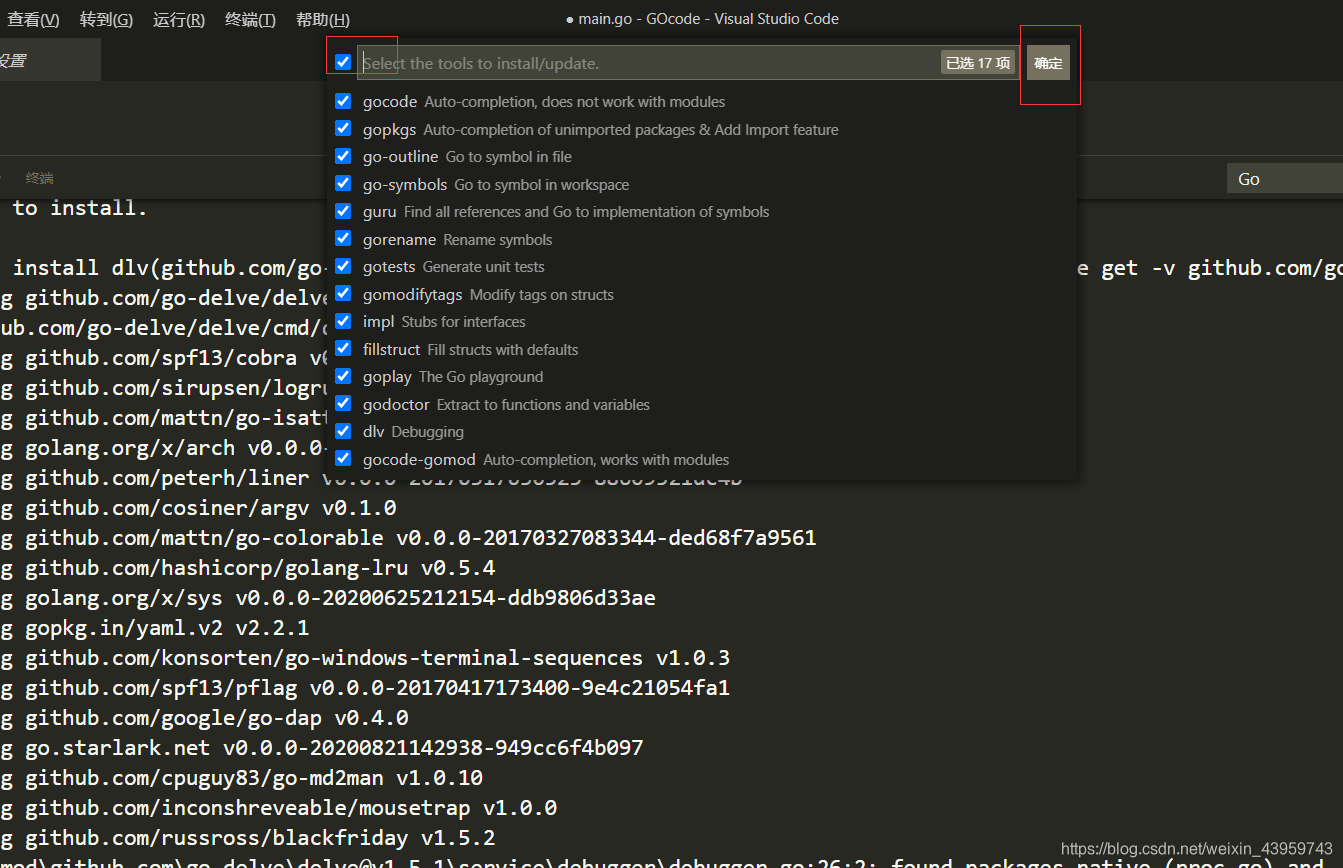Screen dimensions: 1343x868
Task: Uncheck the go-outline tool checkbox
Action: click(343, 156)
